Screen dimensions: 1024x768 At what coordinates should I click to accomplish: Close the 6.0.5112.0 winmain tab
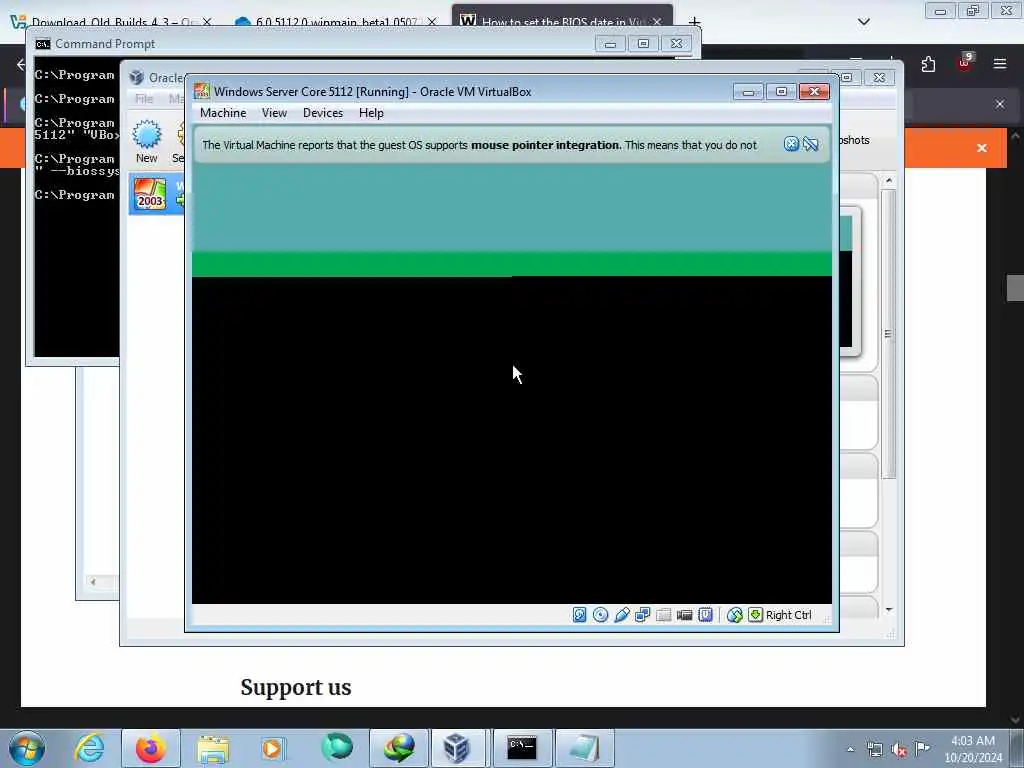click(432, 22)
